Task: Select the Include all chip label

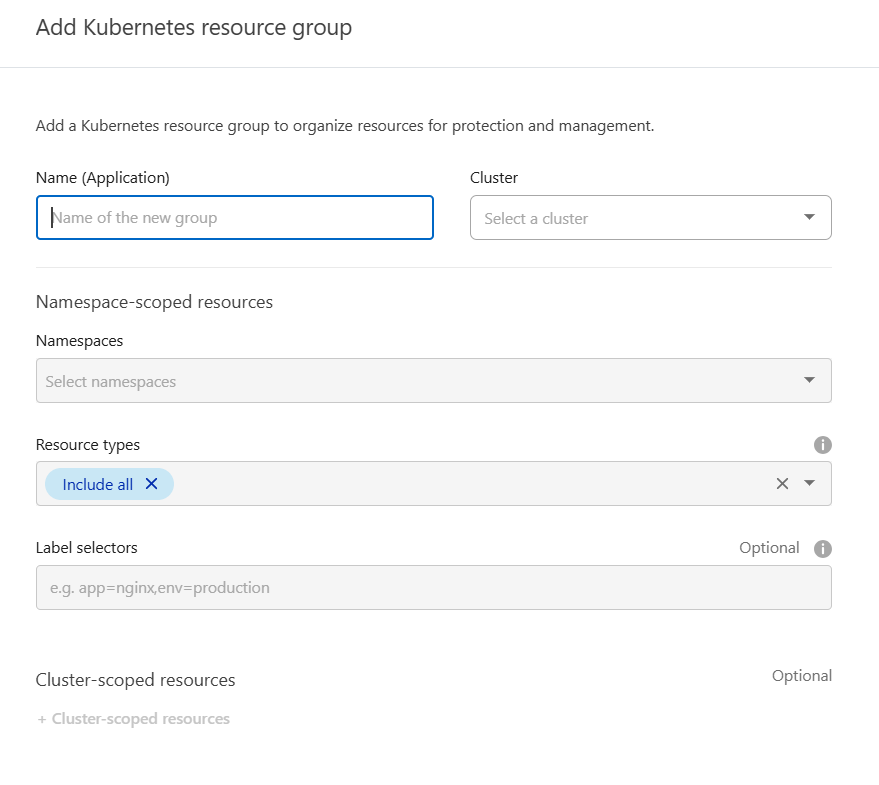Action: tap(98, 484)
